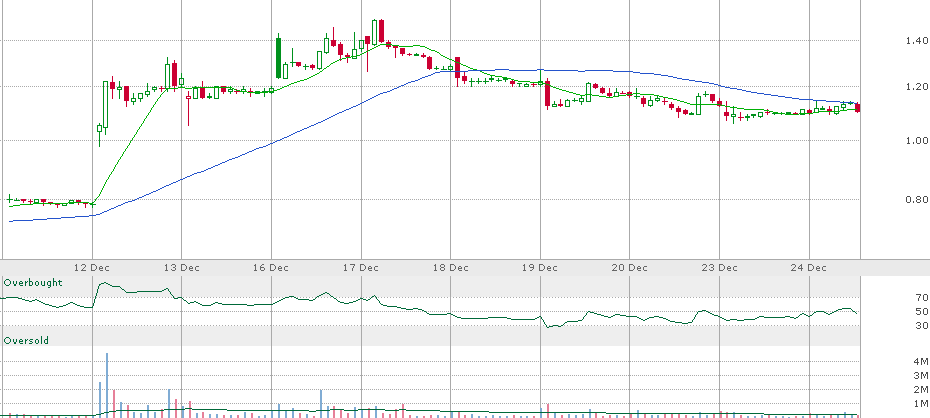
Task: Click the large red candlestick at 19 Dec open
Action: pyautogui.click(x=547, y=94)
